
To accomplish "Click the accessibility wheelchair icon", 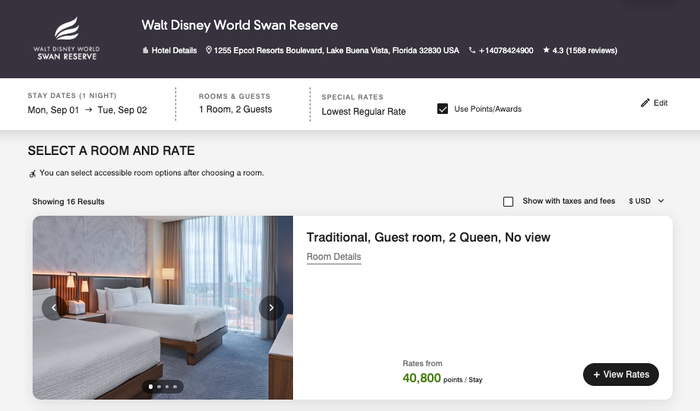I will (33, 174).
